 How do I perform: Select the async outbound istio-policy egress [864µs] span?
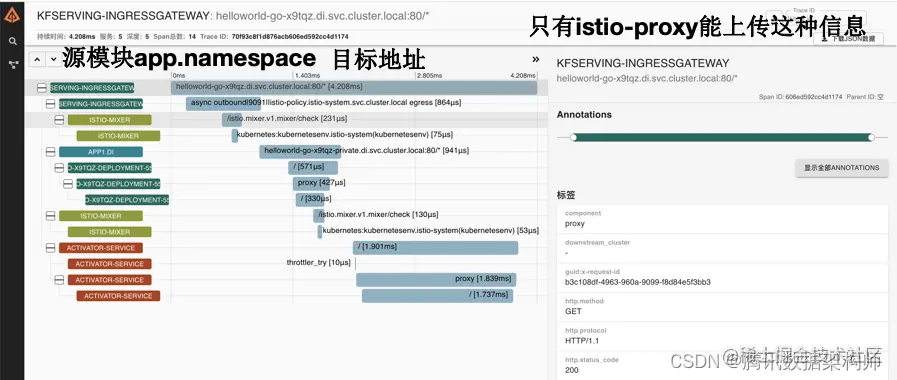pyautogui.click(x=223, y=103)
